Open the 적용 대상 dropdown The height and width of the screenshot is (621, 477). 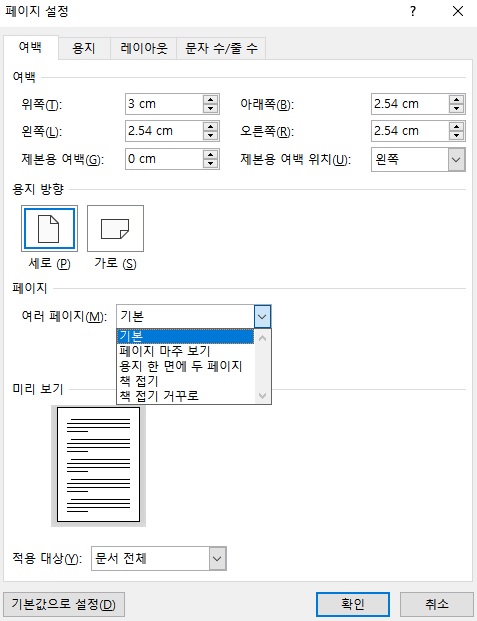[217, 558]
